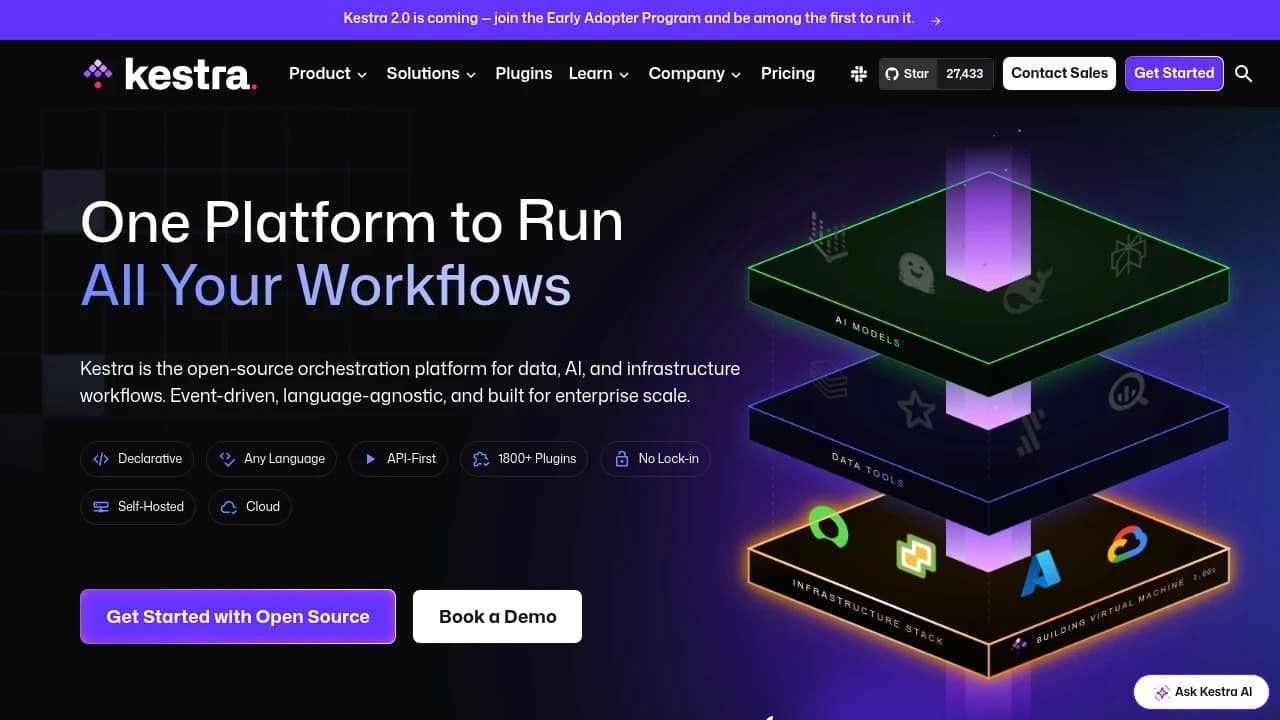The width and height of the screenshot is (1280, 720).
Task: Open the search magnifier icon
Action: [x=1244, y=74]
